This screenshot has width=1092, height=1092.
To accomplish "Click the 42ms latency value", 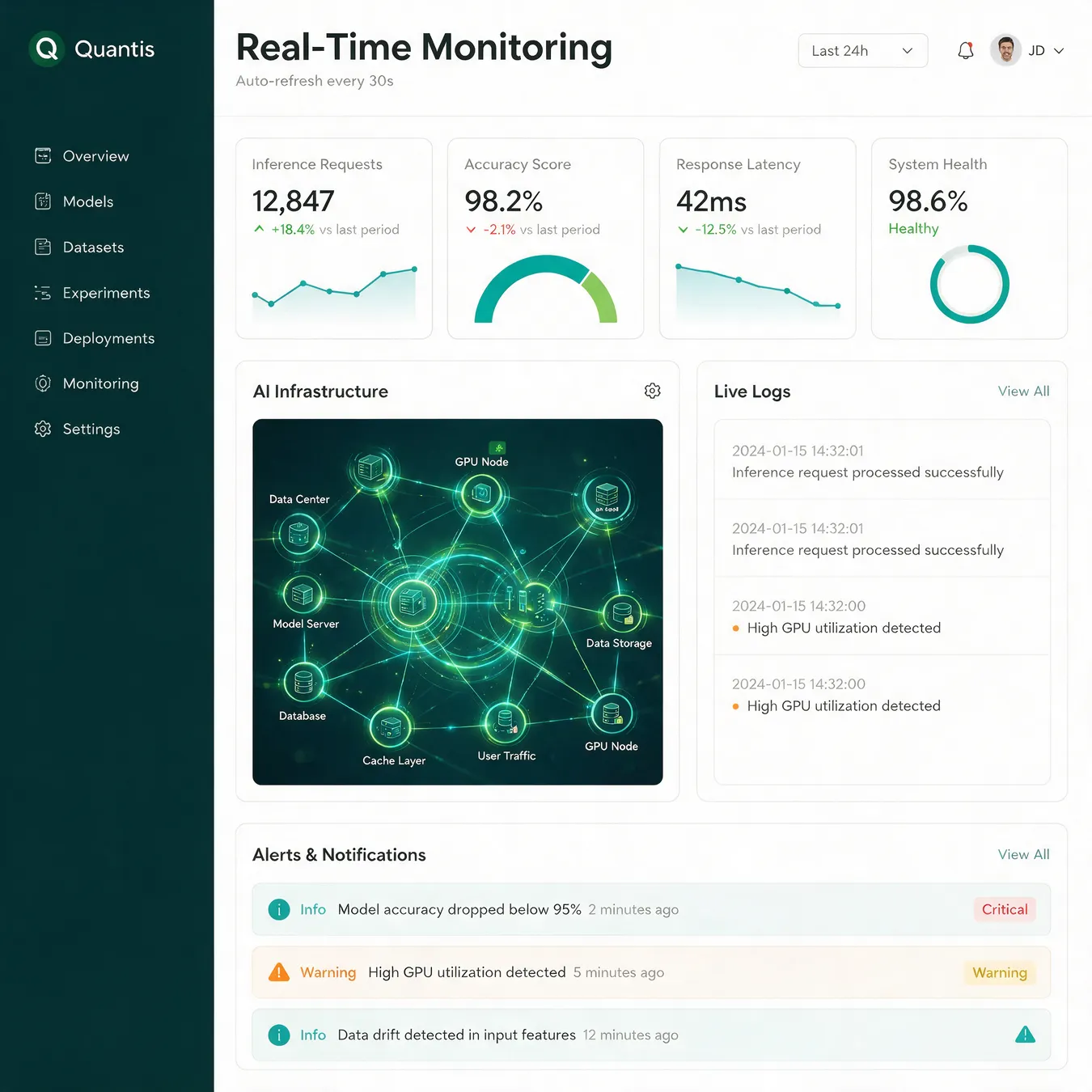I will tap(711, 201).
